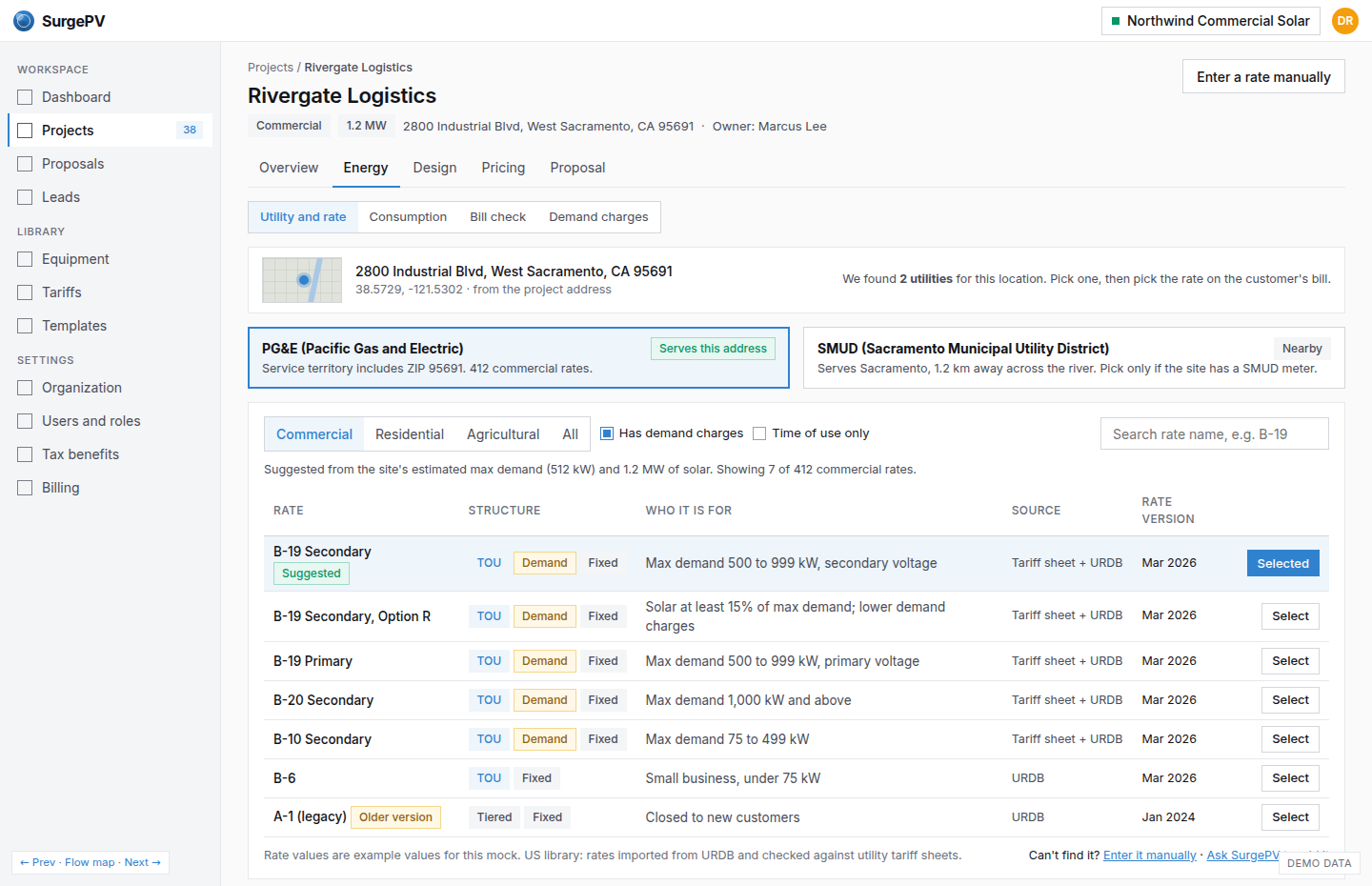Click the Templates sidebar icon
1372x886 pixels.
pyautogui.click(x=25, y=326)
